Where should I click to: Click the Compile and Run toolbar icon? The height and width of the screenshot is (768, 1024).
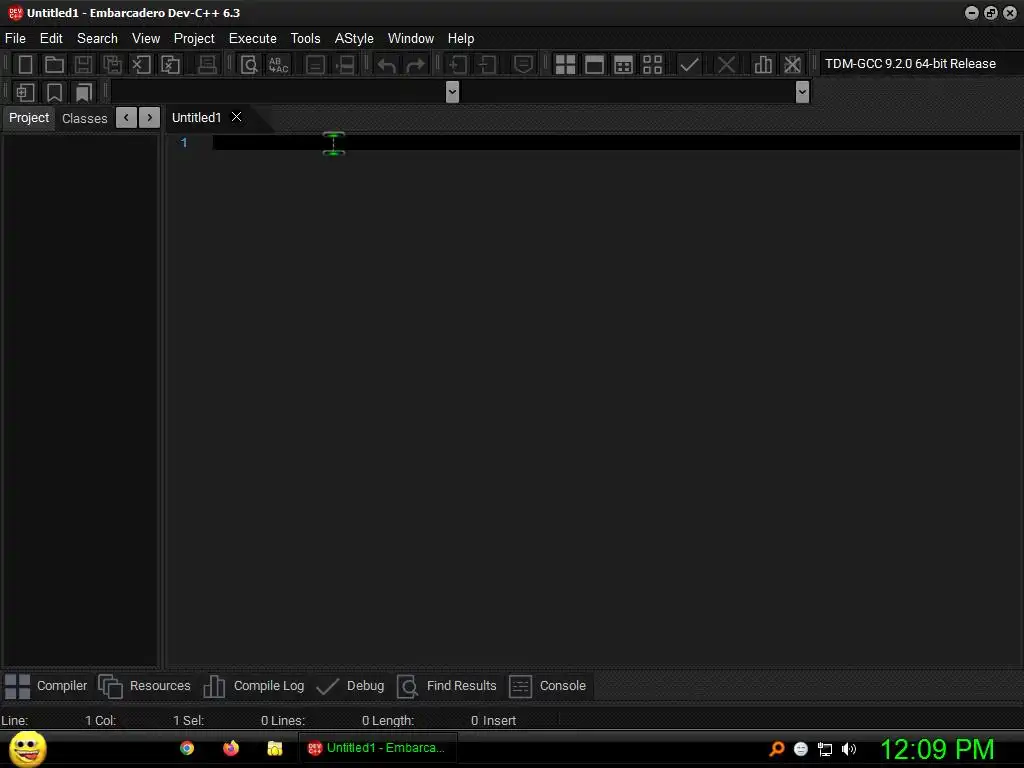(624, 64)
